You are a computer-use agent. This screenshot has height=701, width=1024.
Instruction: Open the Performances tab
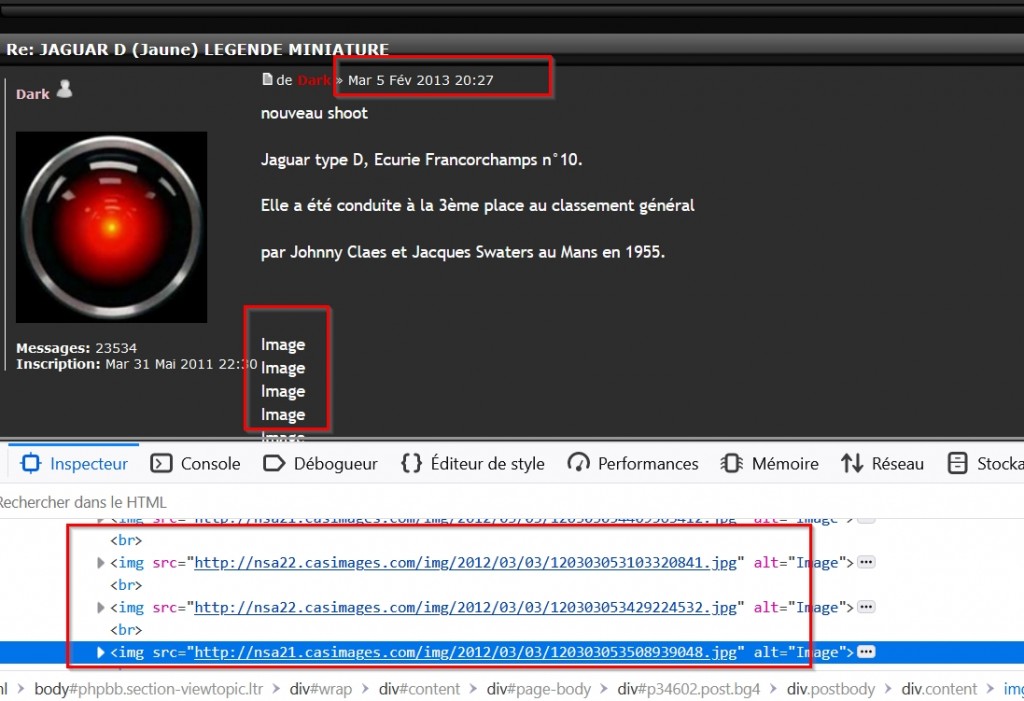coord(633,463)
